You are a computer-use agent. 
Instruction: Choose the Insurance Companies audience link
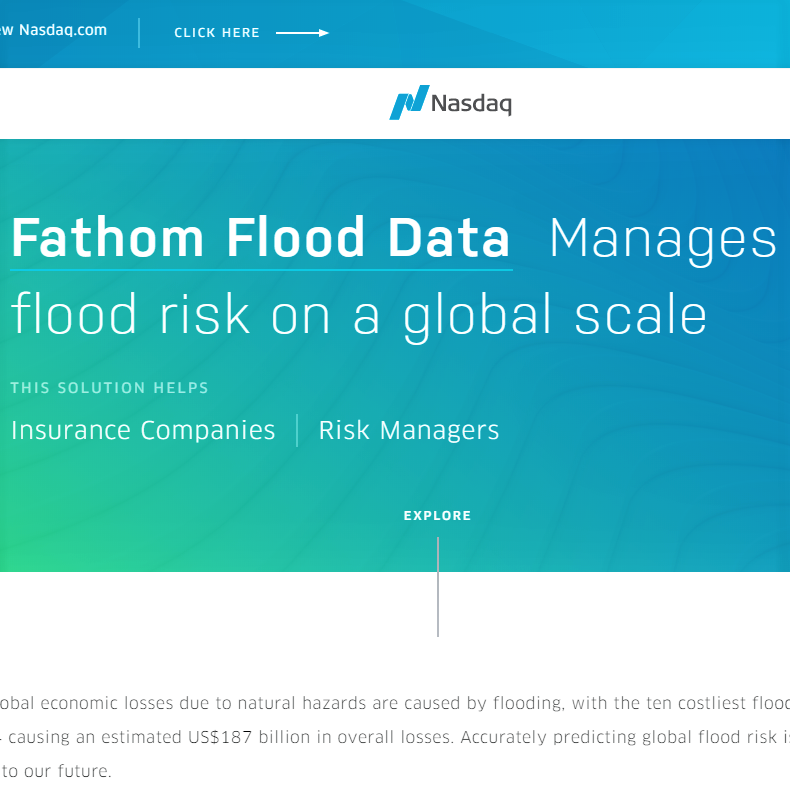click(x=143, y=431)
